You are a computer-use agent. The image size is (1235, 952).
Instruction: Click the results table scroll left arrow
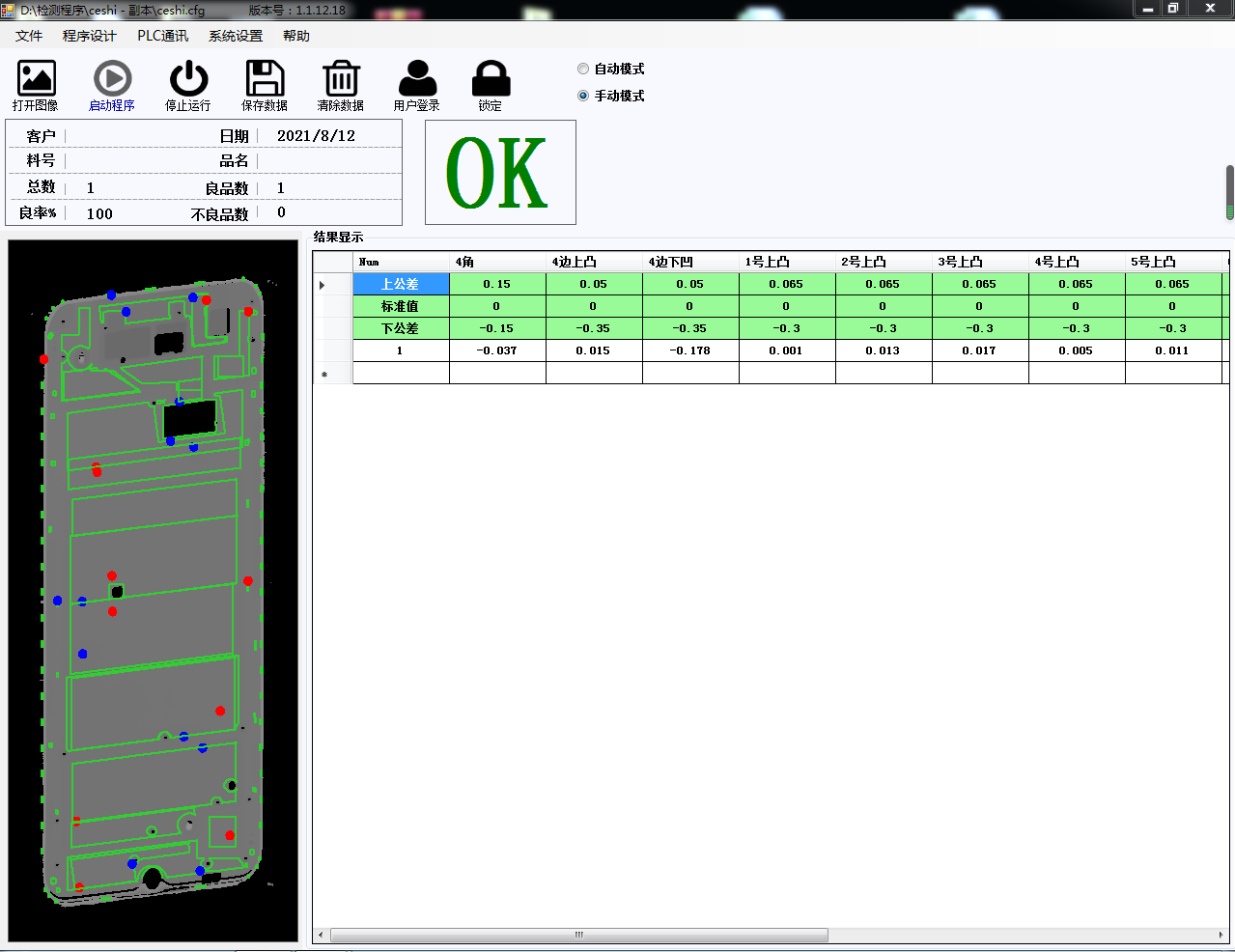[x=322, y=935]
